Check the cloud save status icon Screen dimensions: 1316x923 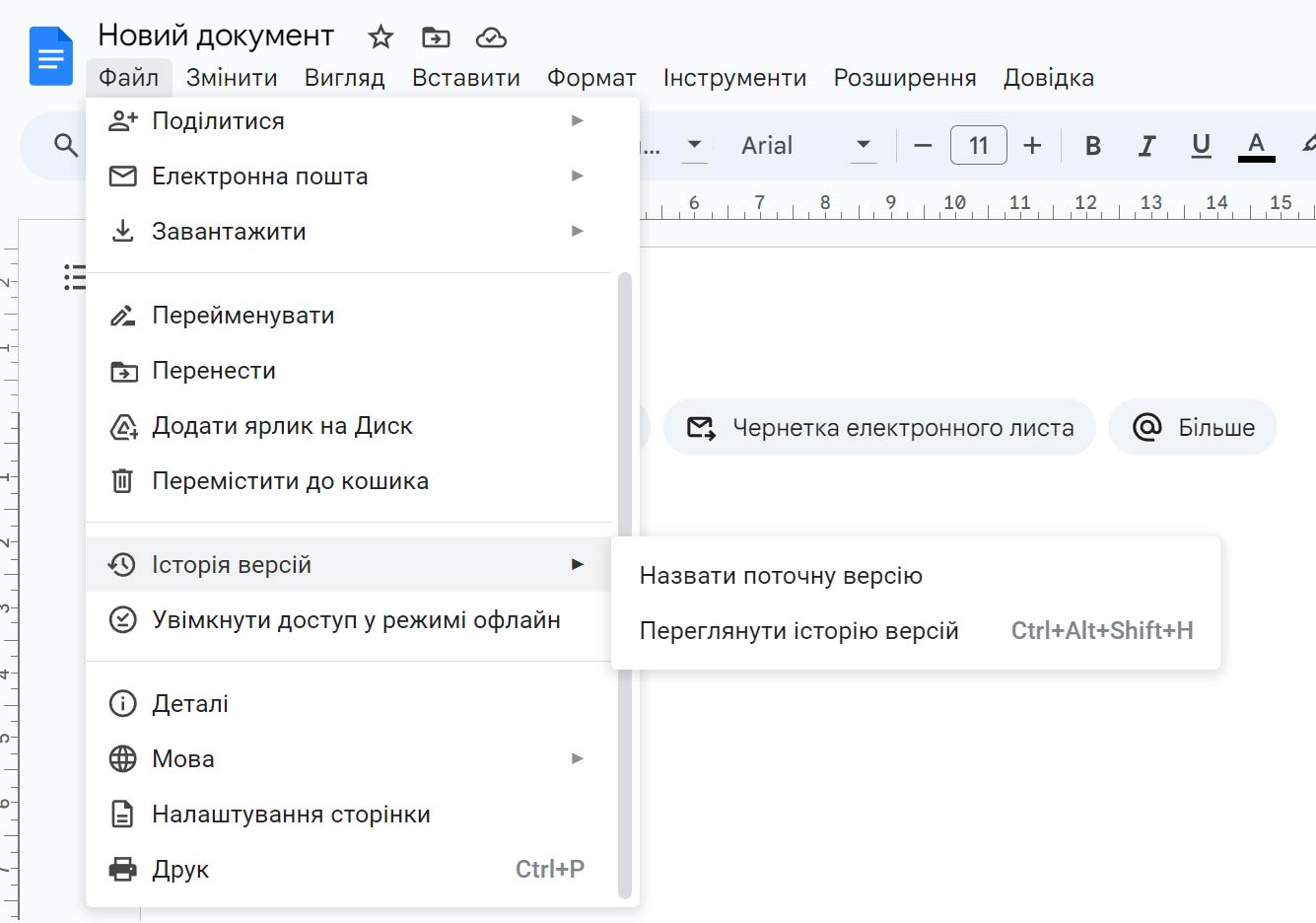click(x=491, y=37)
